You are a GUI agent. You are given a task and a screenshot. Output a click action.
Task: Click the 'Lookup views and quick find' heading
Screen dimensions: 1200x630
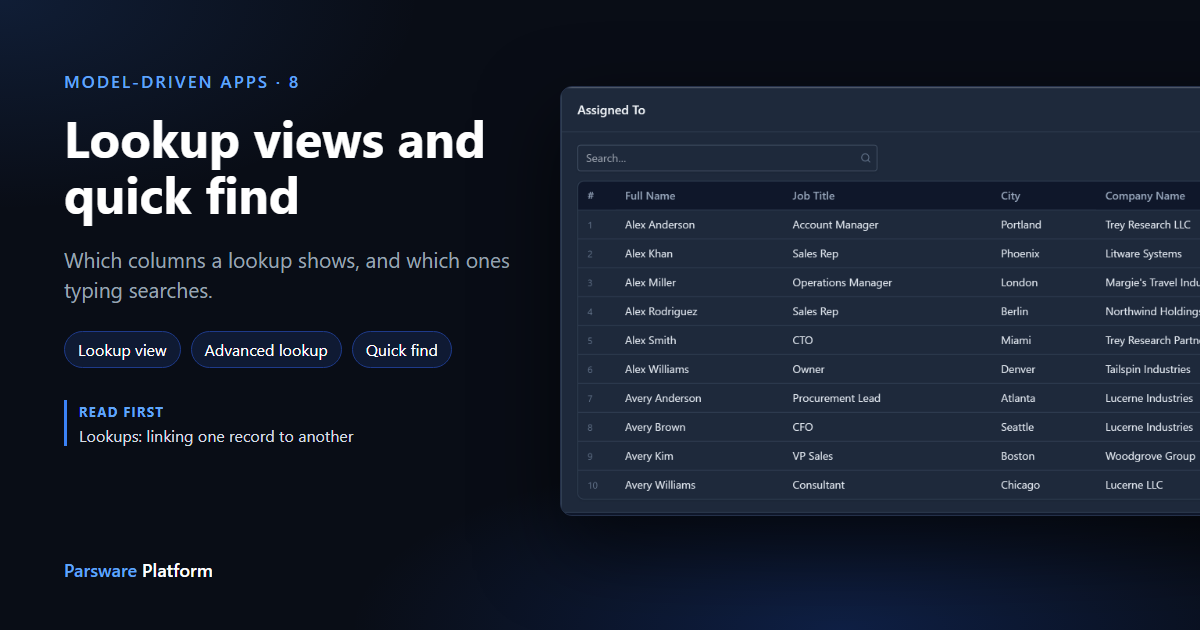[275, 167]
